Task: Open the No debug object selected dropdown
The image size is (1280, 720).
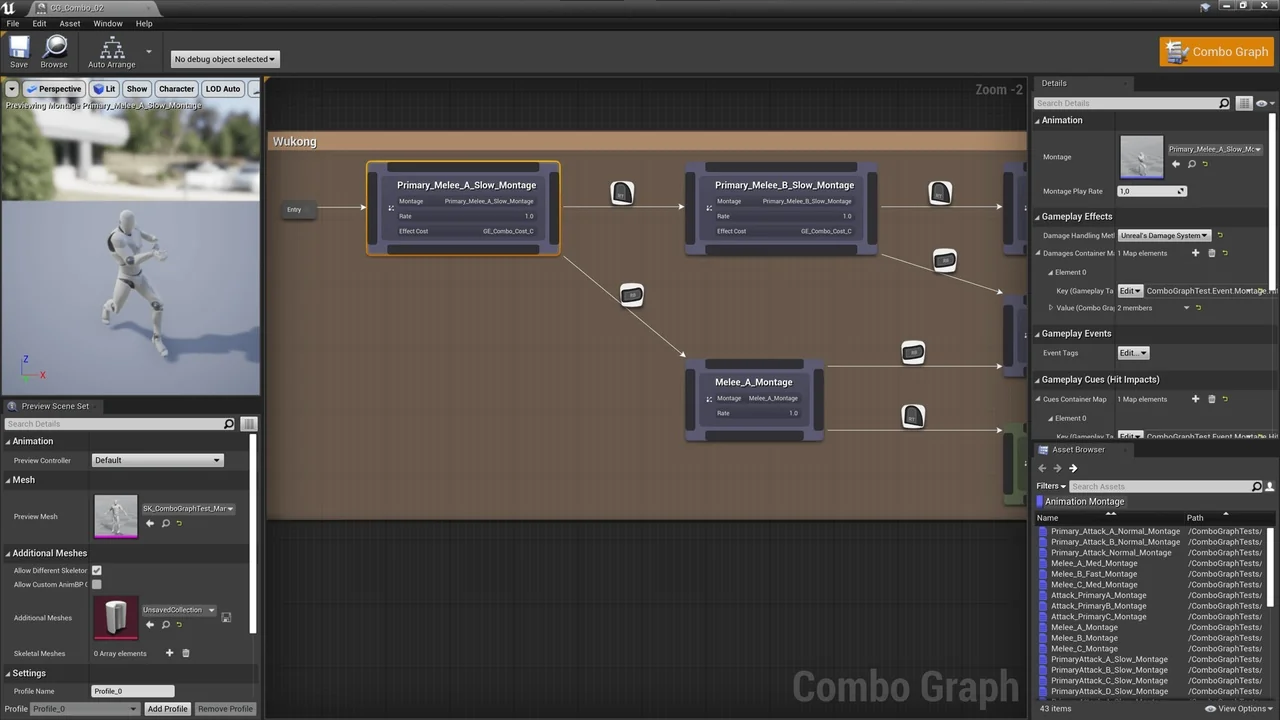Action: click(x=223, y=58)
